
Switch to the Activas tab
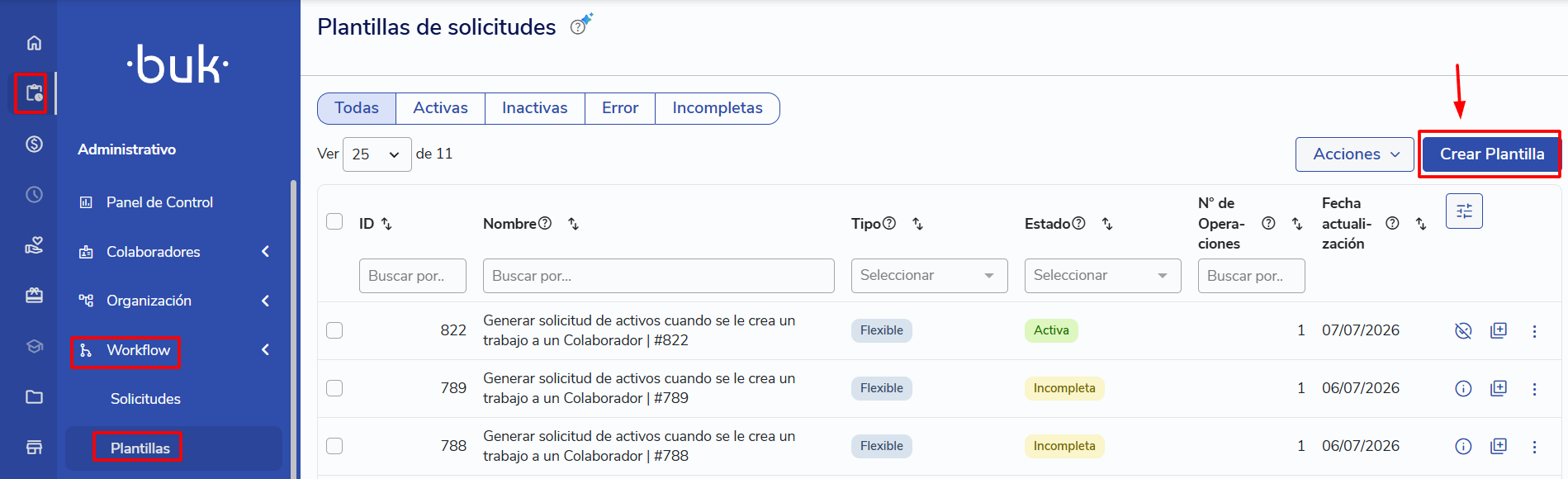click(x=440, y=108)
